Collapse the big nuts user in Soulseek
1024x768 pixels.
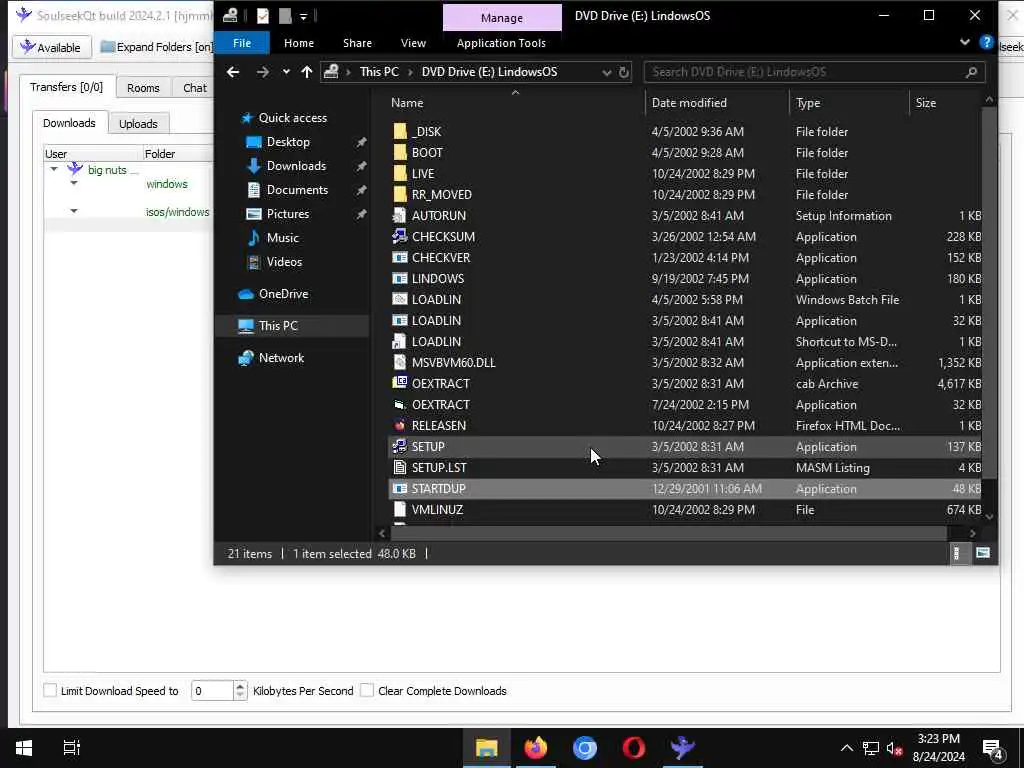point(54,169)
